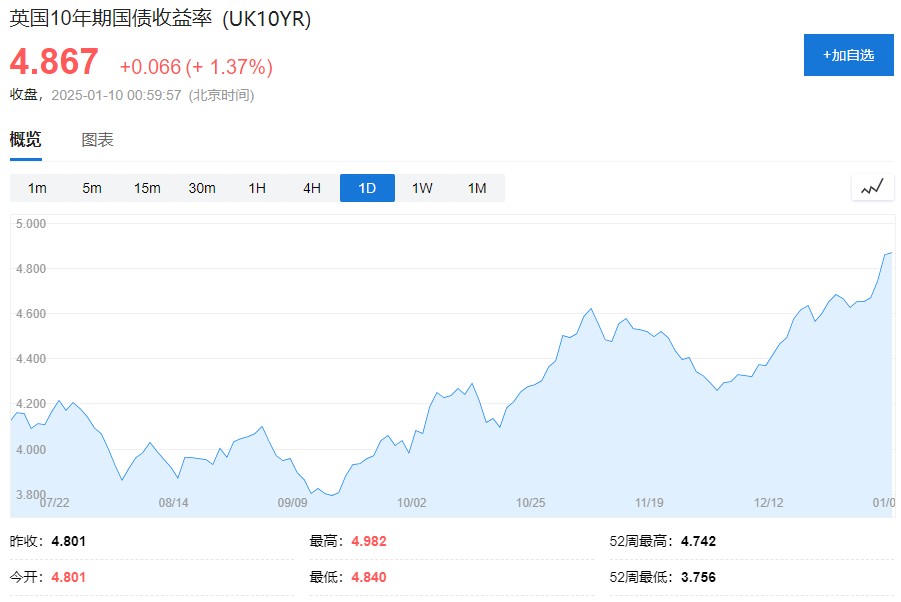Set chart period to 1H
Viewport: 901px width, 602px height.
point(257,188)
